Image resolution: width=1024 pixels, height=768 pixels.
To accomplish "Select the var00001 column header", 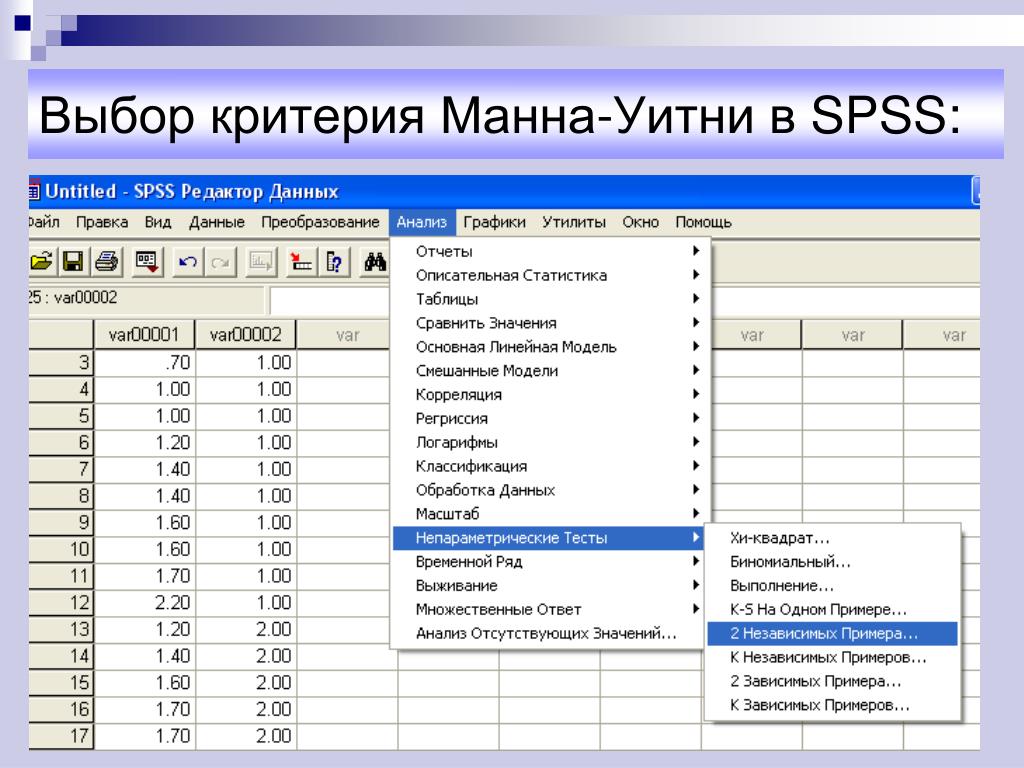I will click(x=144, y=335).
